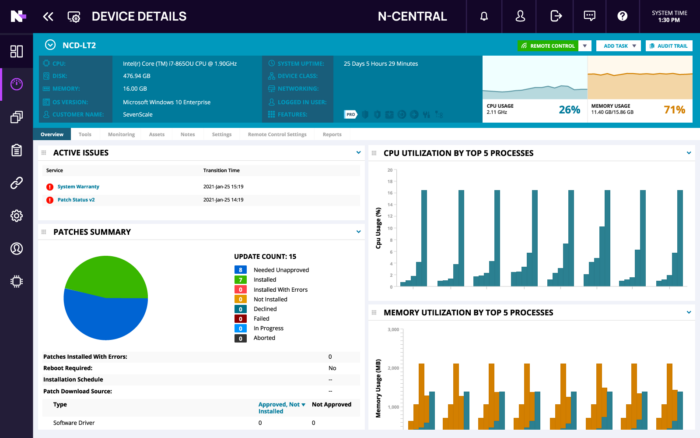Open the chat feedback icon
The width and height of the screenshot is (700, 438).
589,17
